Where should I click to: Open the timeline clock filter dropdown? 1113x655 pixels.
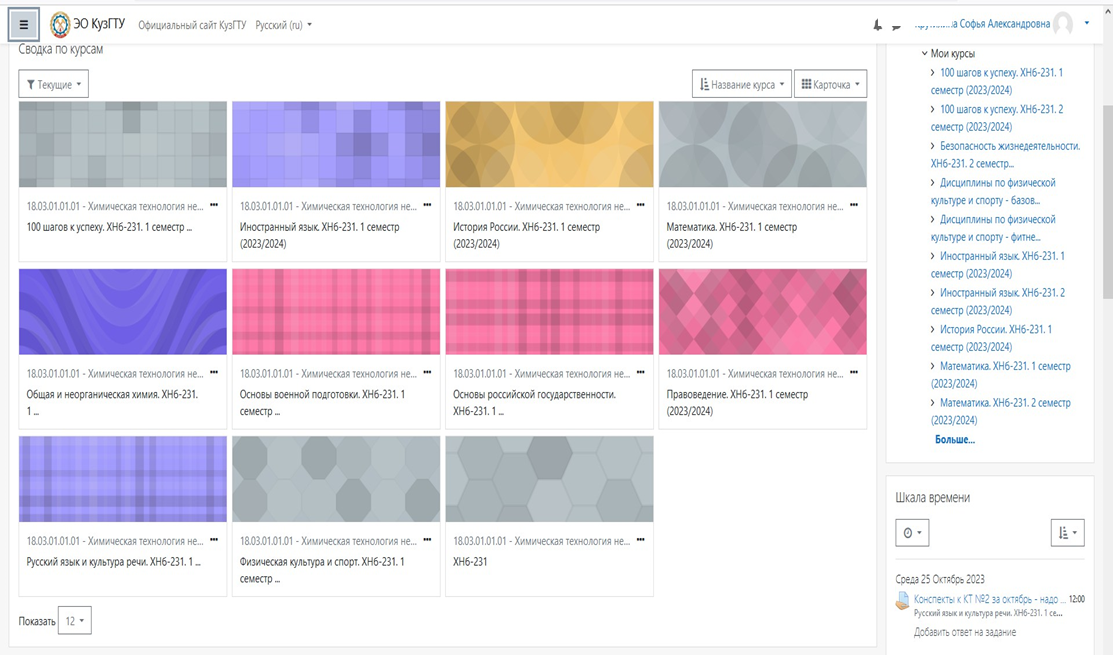[x=912, y=533]
